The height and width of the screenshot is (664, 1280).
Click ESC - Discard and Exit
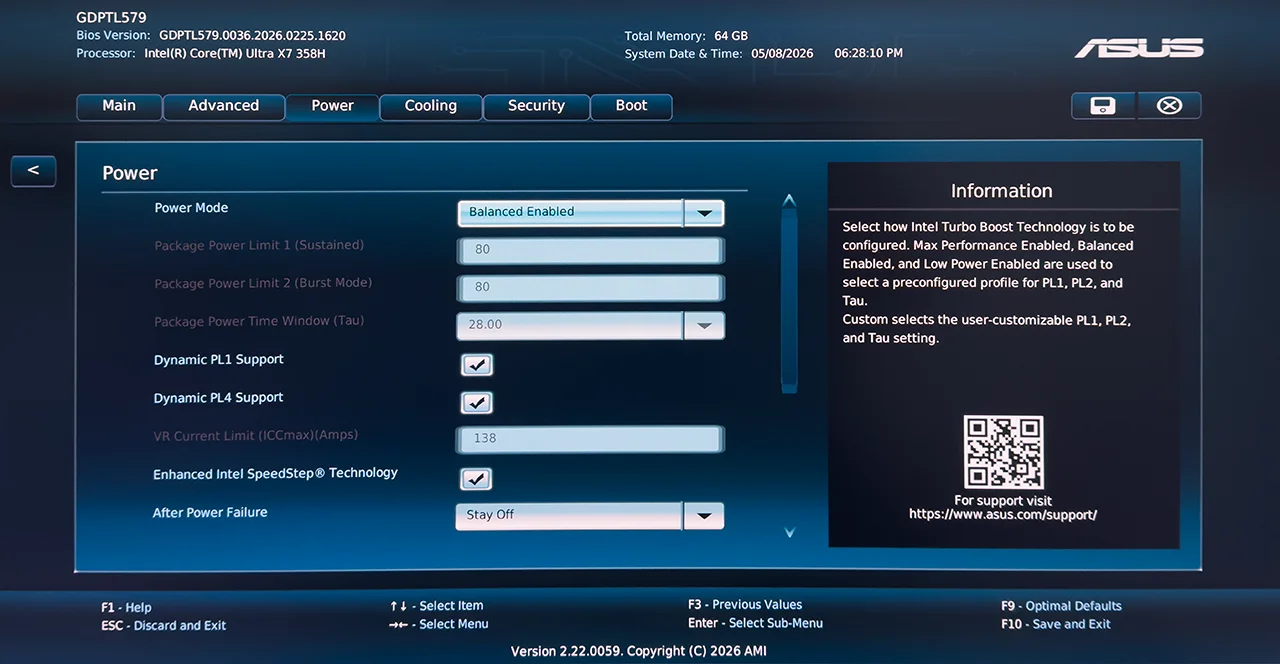pyautogui.click(x=164, y=626)
